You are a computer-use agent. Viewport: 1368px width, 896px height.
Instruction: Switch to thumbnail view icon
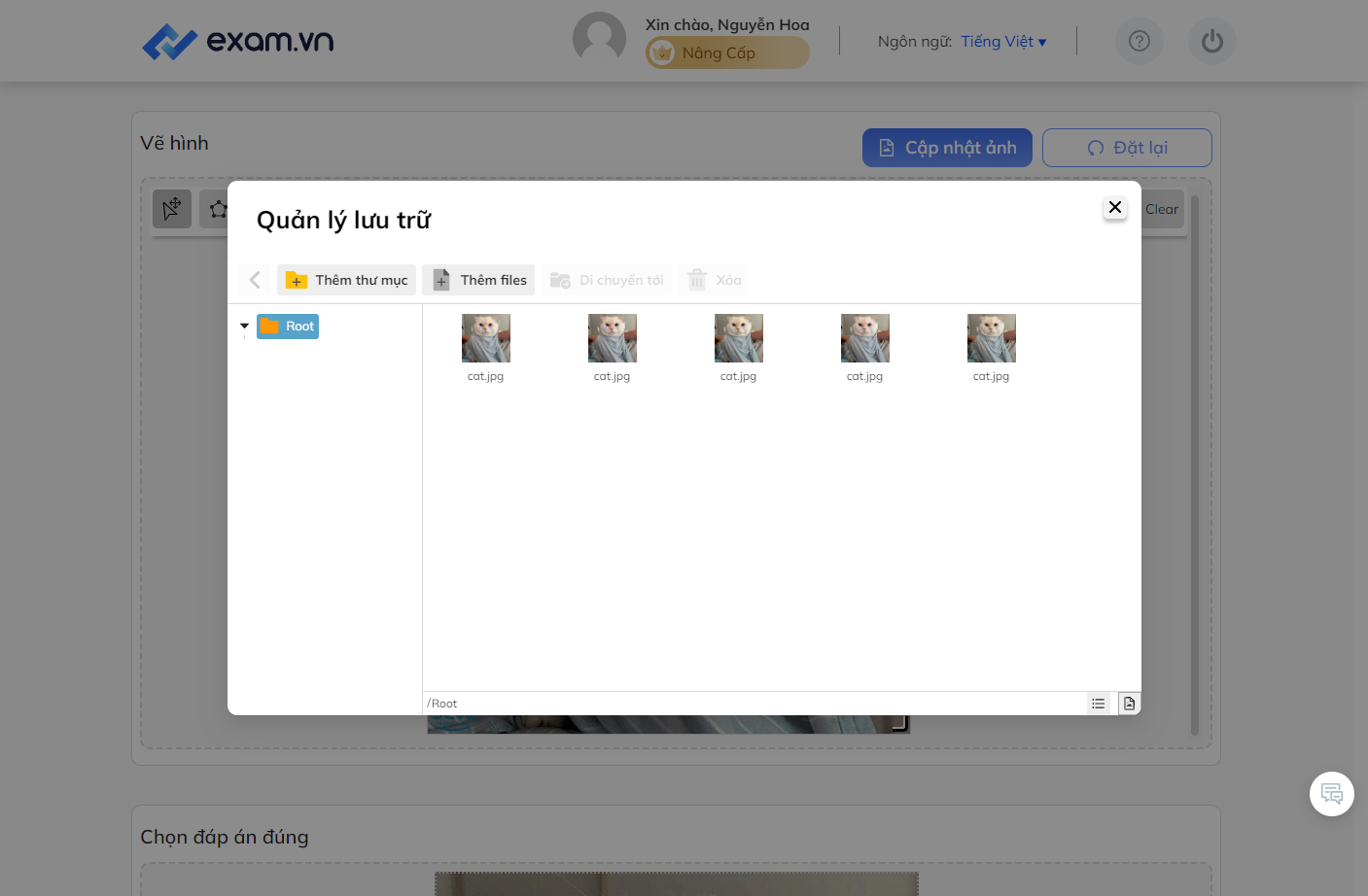point(1129,704)
